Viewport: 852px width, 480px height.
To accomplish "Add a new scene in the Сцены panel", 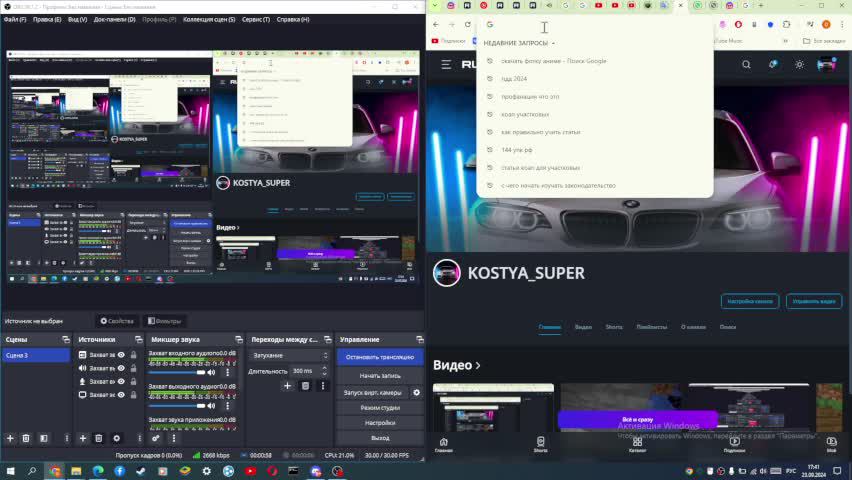I will coord(10,438).
